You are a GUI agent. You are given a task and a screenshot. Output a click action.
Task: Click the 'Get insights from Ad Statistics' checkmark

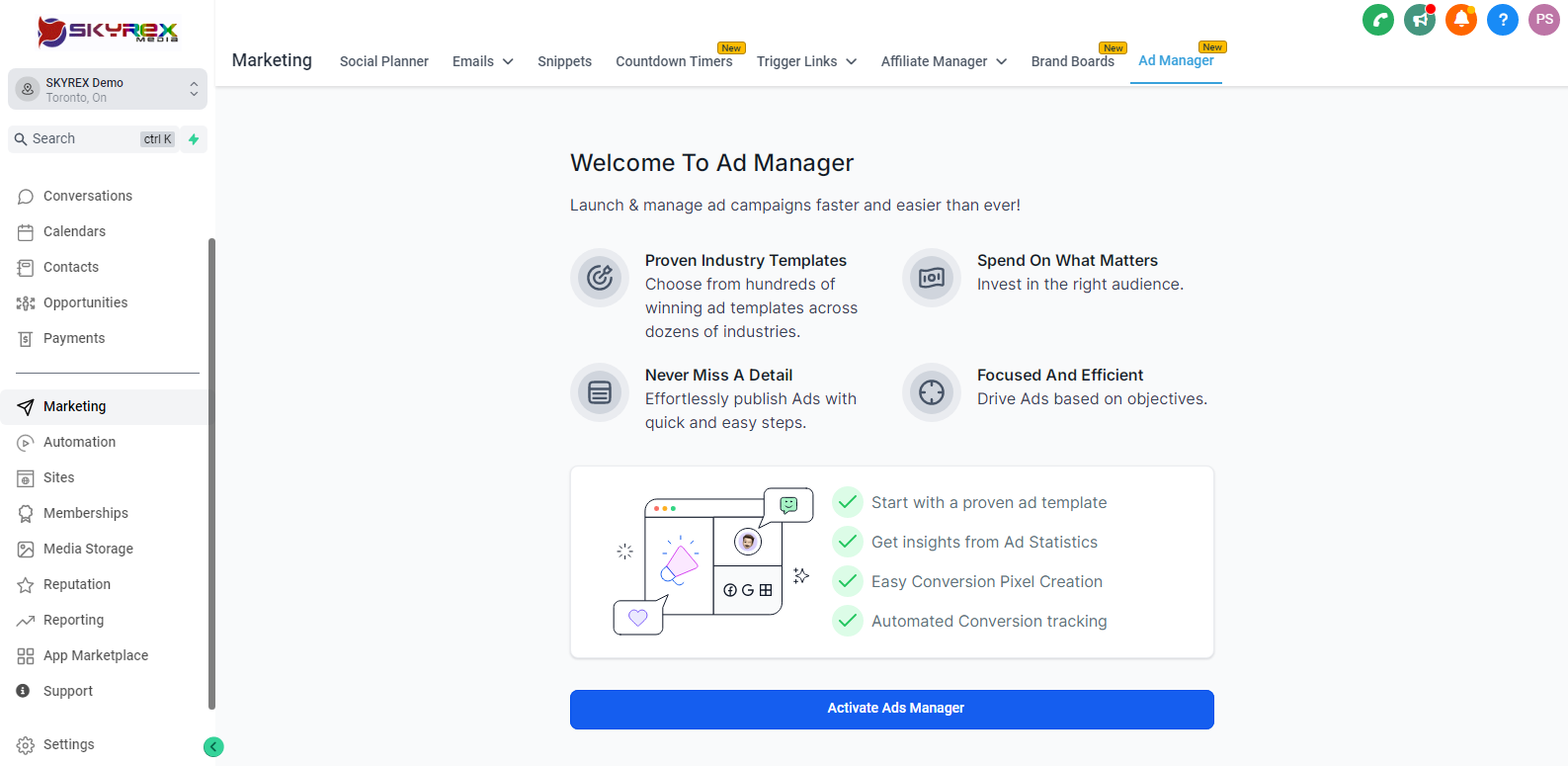(848, 542)
